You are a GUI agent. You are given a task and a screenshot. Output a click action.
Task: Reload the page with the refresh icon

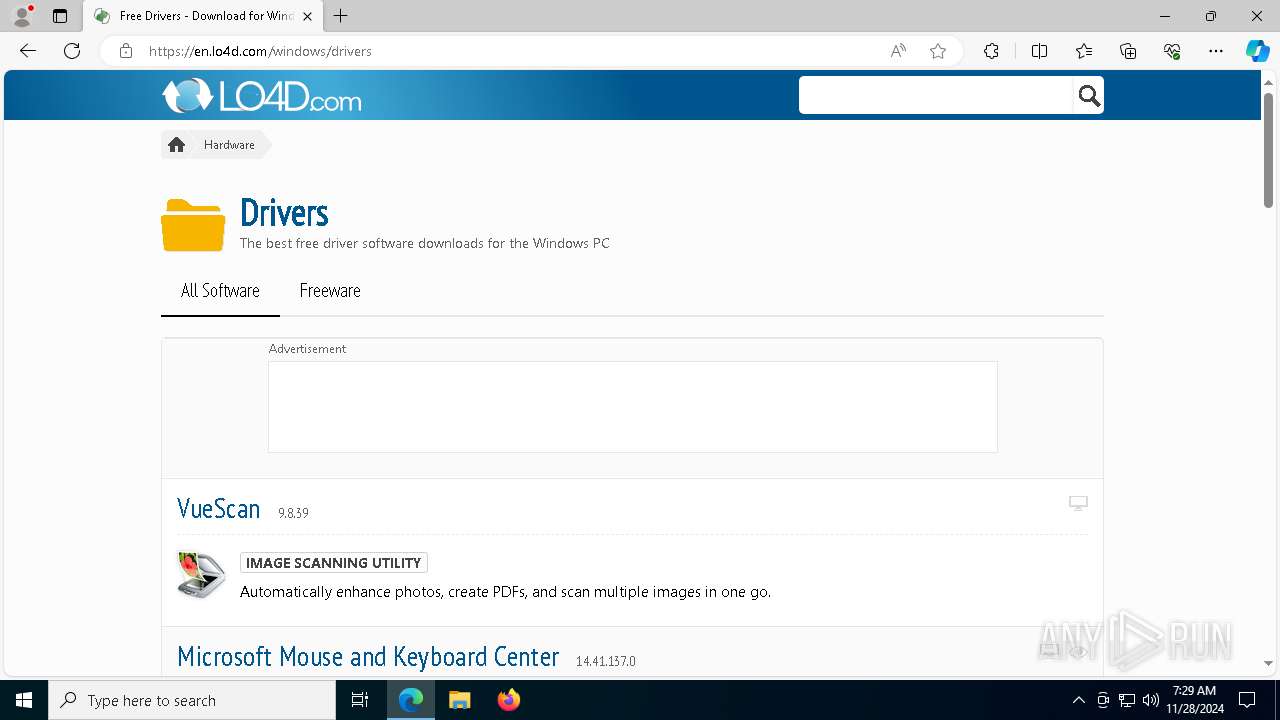pos(72,51)
